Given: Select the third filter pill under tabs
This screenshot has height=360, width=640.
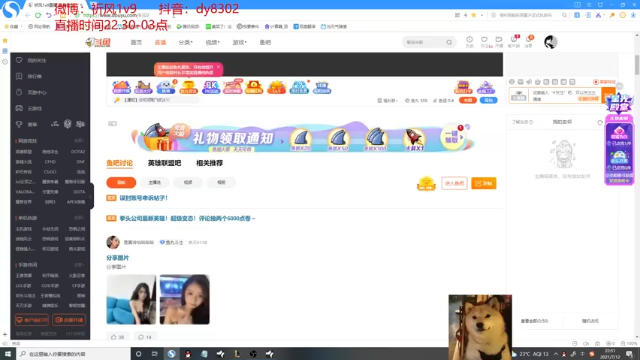Looking at the screenshot, I should pos(188,182).
